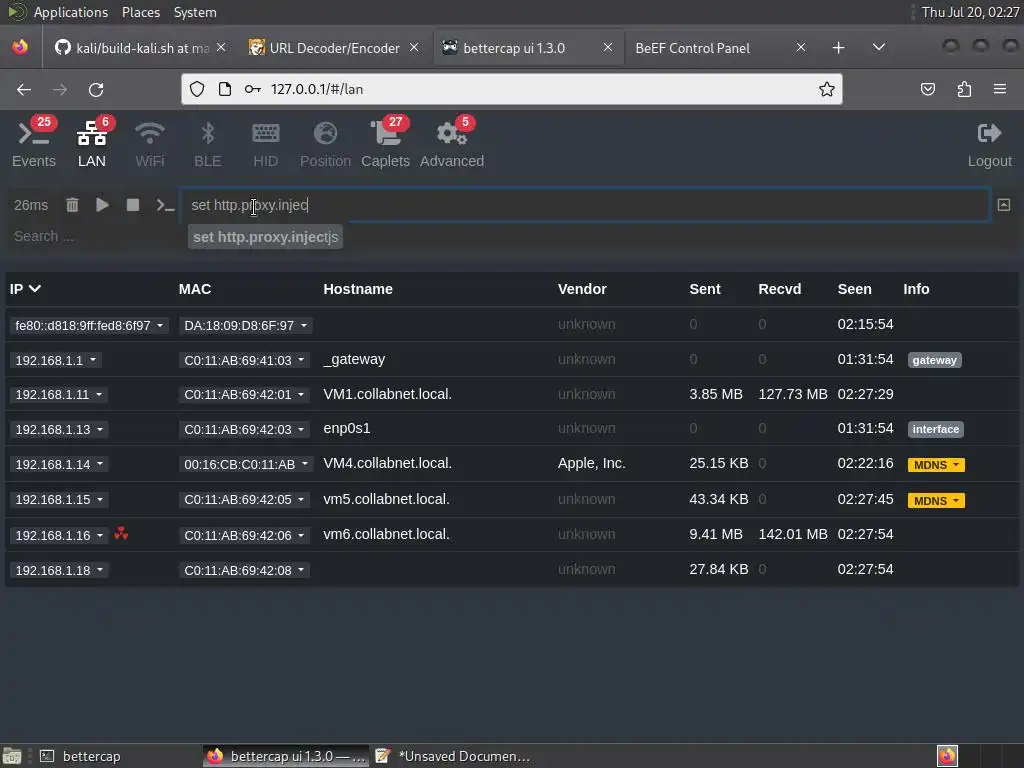Open the Places menu

click(141, 12)
